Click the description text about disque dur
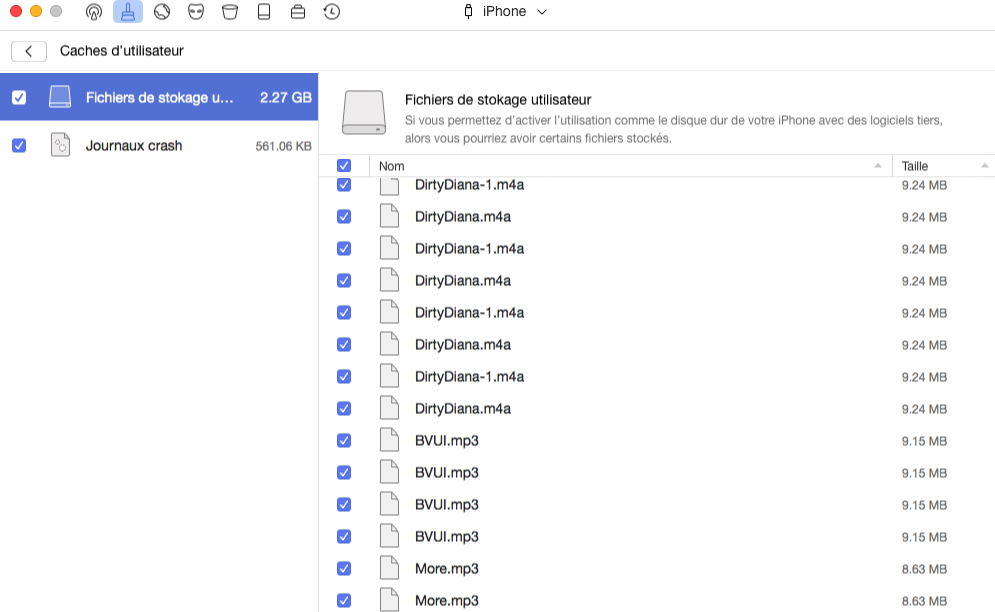This screenshot has width=995, height=612. [674, 129]
